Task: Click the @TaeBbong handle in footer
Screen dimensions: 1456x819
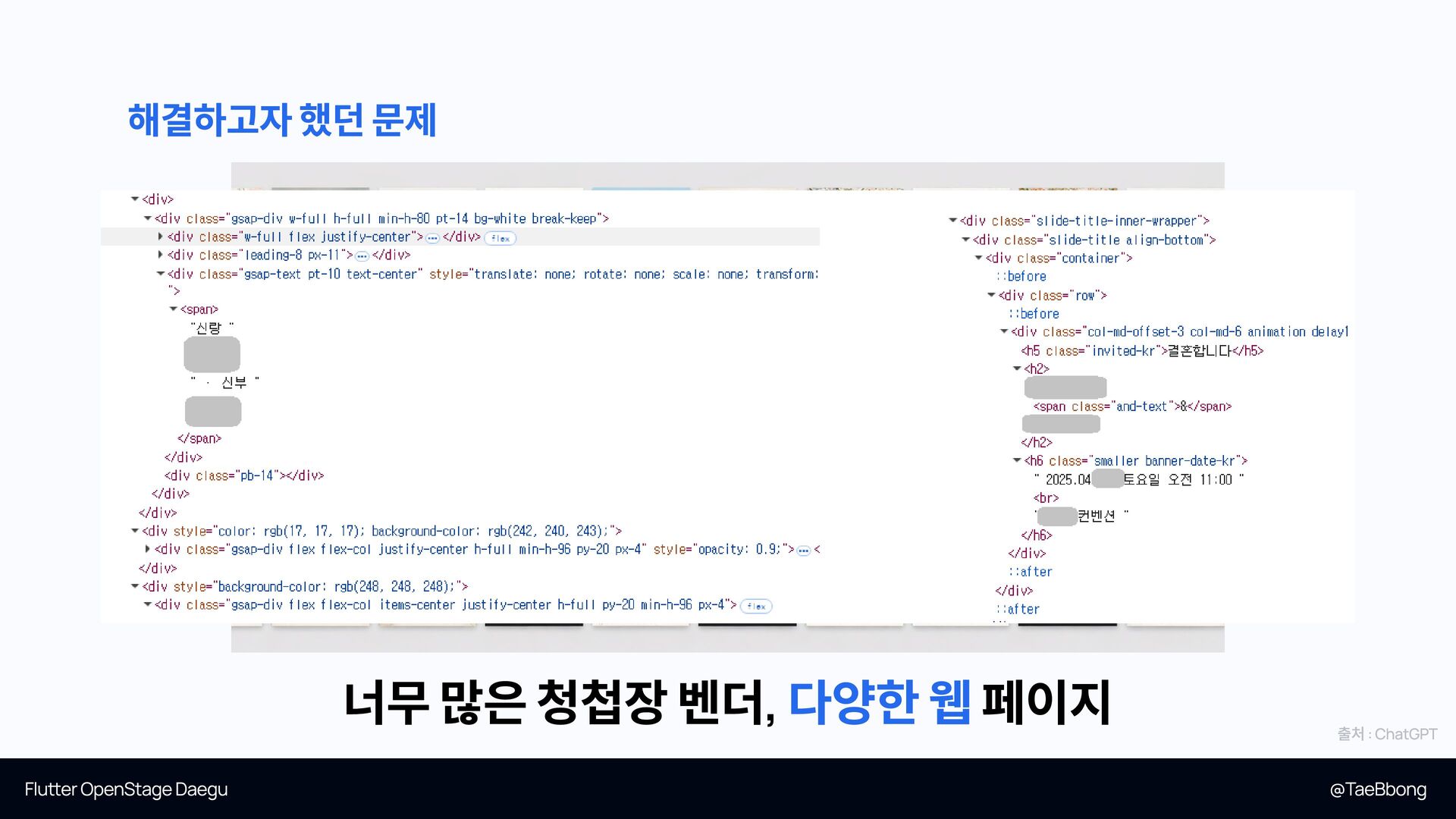Action: 1377,789
